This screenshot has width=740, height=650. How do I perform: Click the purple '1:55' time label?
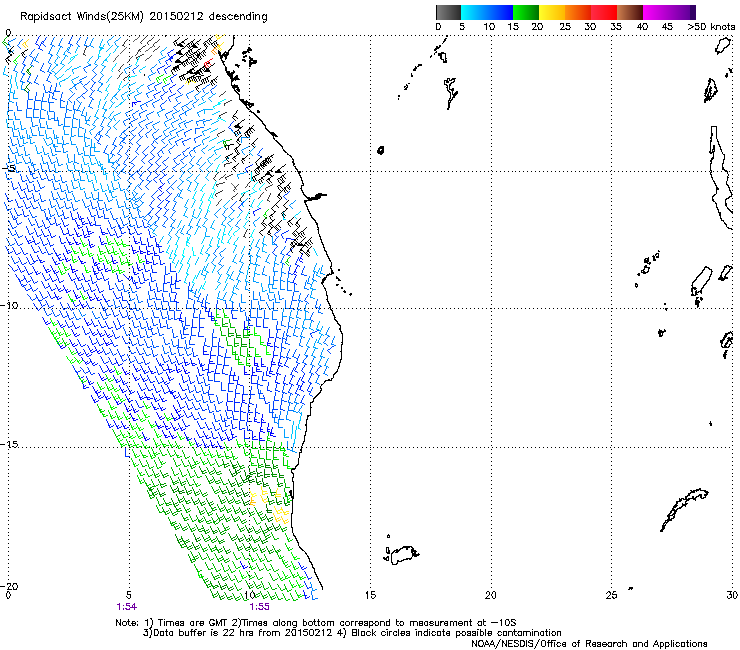point(260,607)
